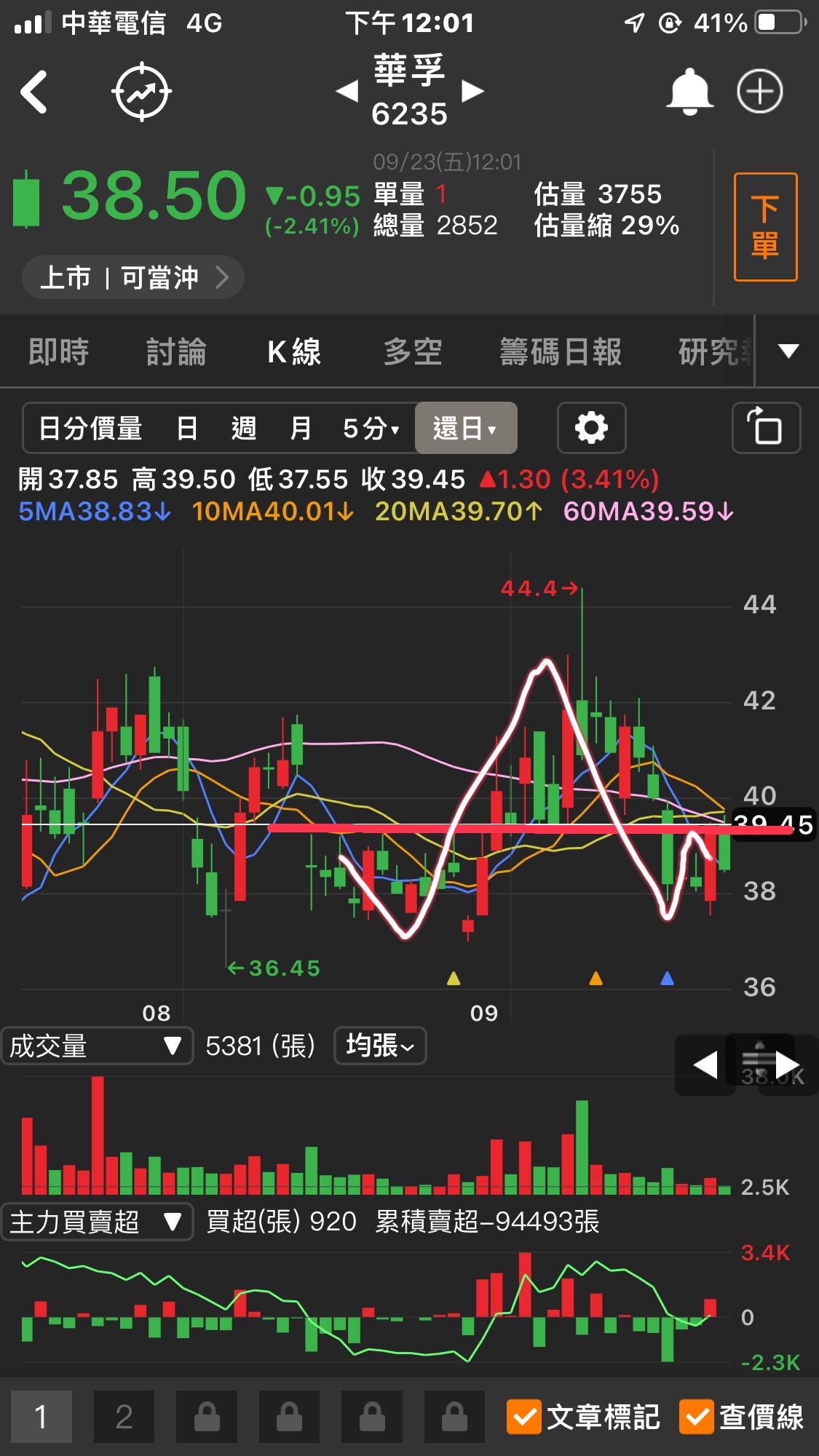The image size is (819, 1456).
Task: Tap the back arrow icon
Action: 34,92
